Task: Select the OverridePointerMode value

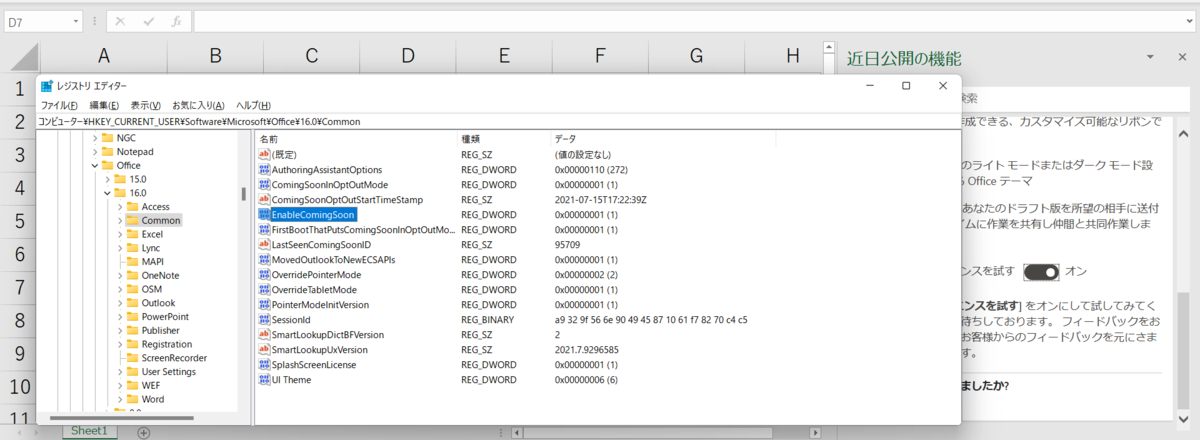Action: pyautogui.click(x=316, y=275)
